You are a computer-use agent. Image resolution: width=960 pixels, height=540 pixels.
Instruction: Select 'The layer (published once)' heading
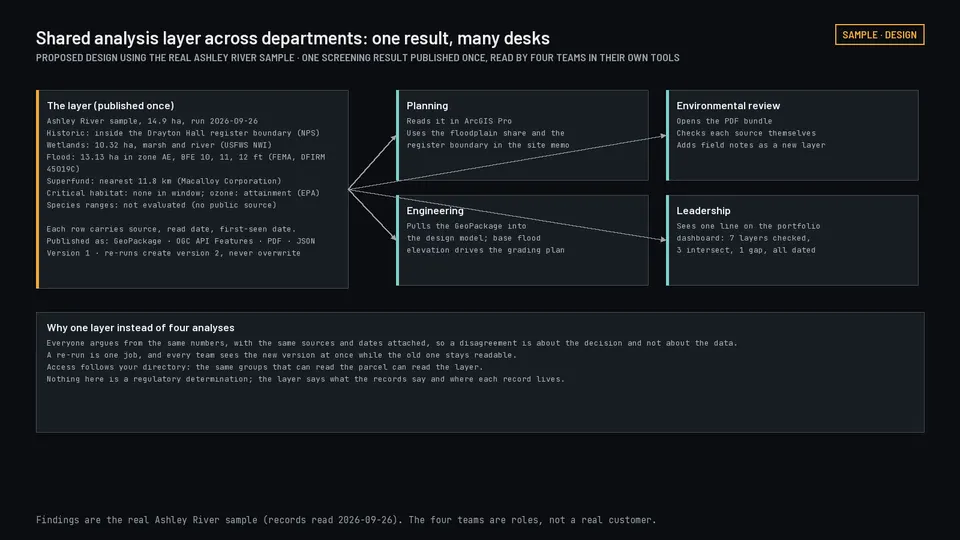[x=110, y=105]
